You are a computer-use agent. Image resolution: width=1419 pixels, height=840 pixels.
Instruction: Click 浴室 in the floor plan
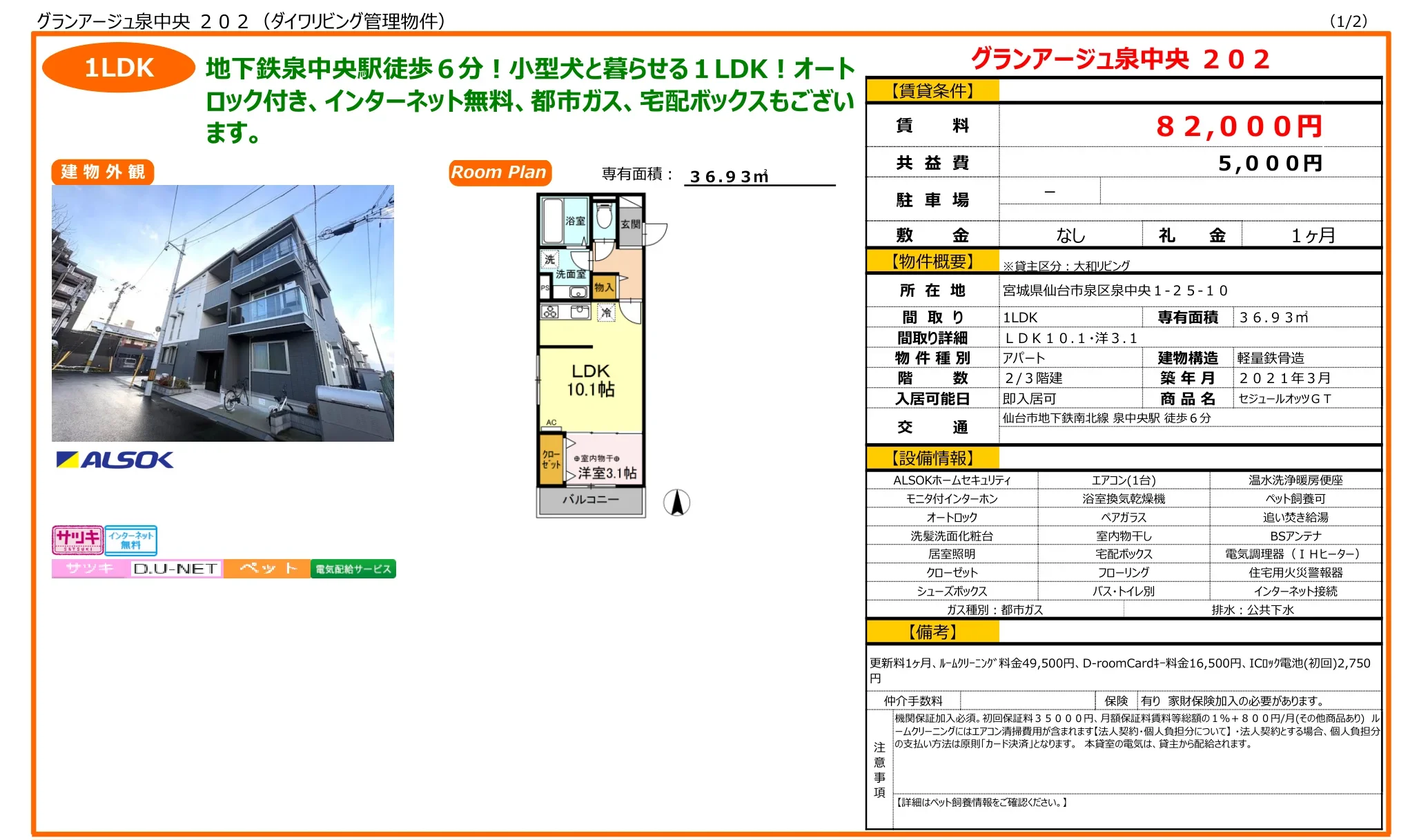[x=564, y=221]
